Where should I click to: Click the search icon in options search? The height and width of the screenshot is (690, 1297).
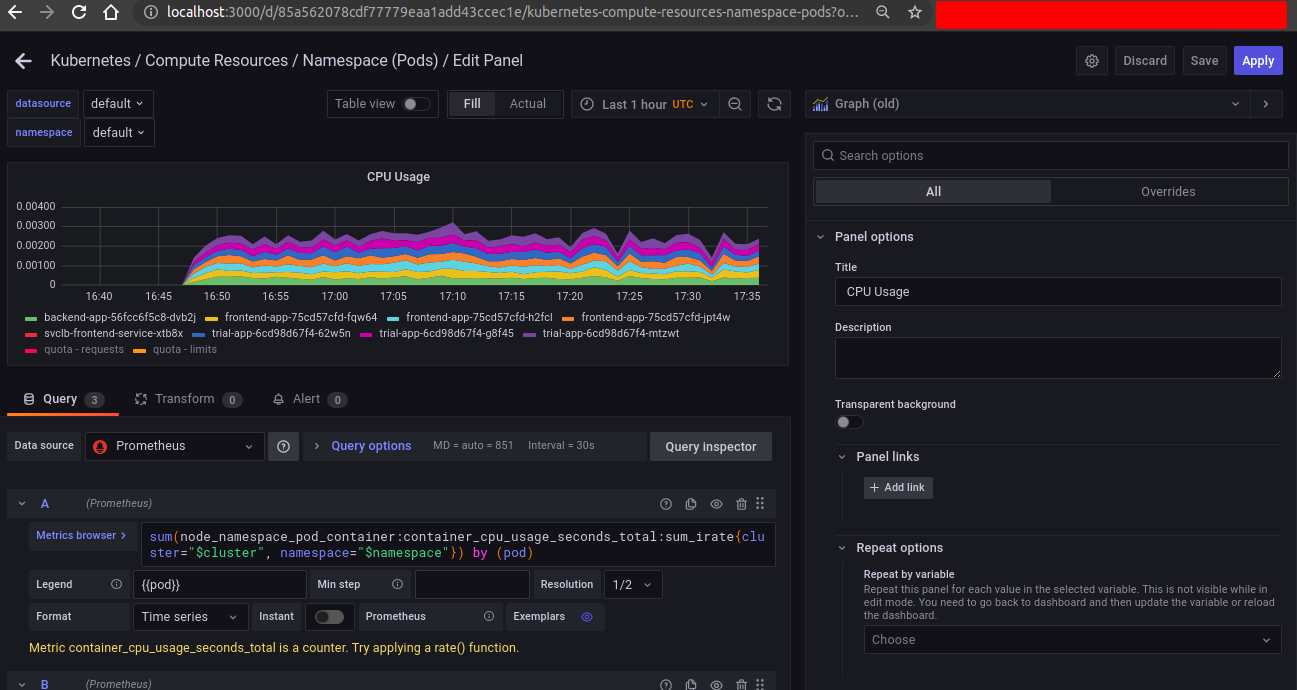pos(828,155)
